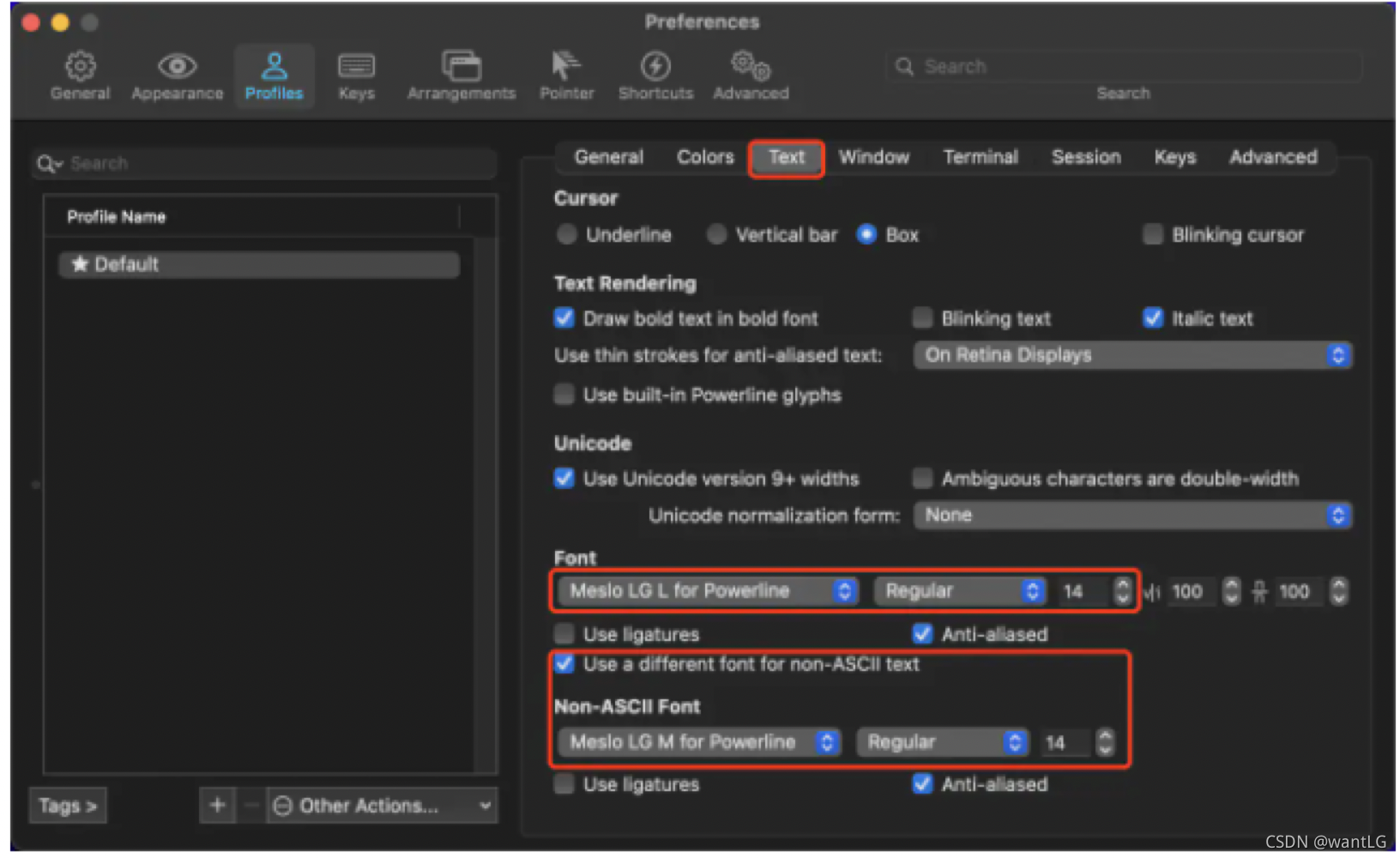Enable Blinking cursor checkbox
This screenshot has width=1400, height=858.
click(x=1153, y=234)
